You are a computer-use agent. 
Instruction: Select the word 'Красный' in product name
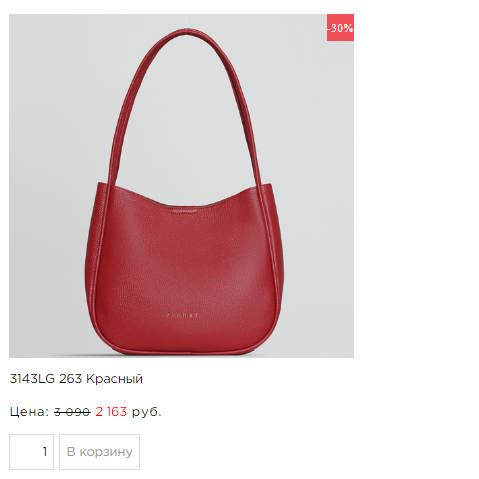click(x=114, y=379)
